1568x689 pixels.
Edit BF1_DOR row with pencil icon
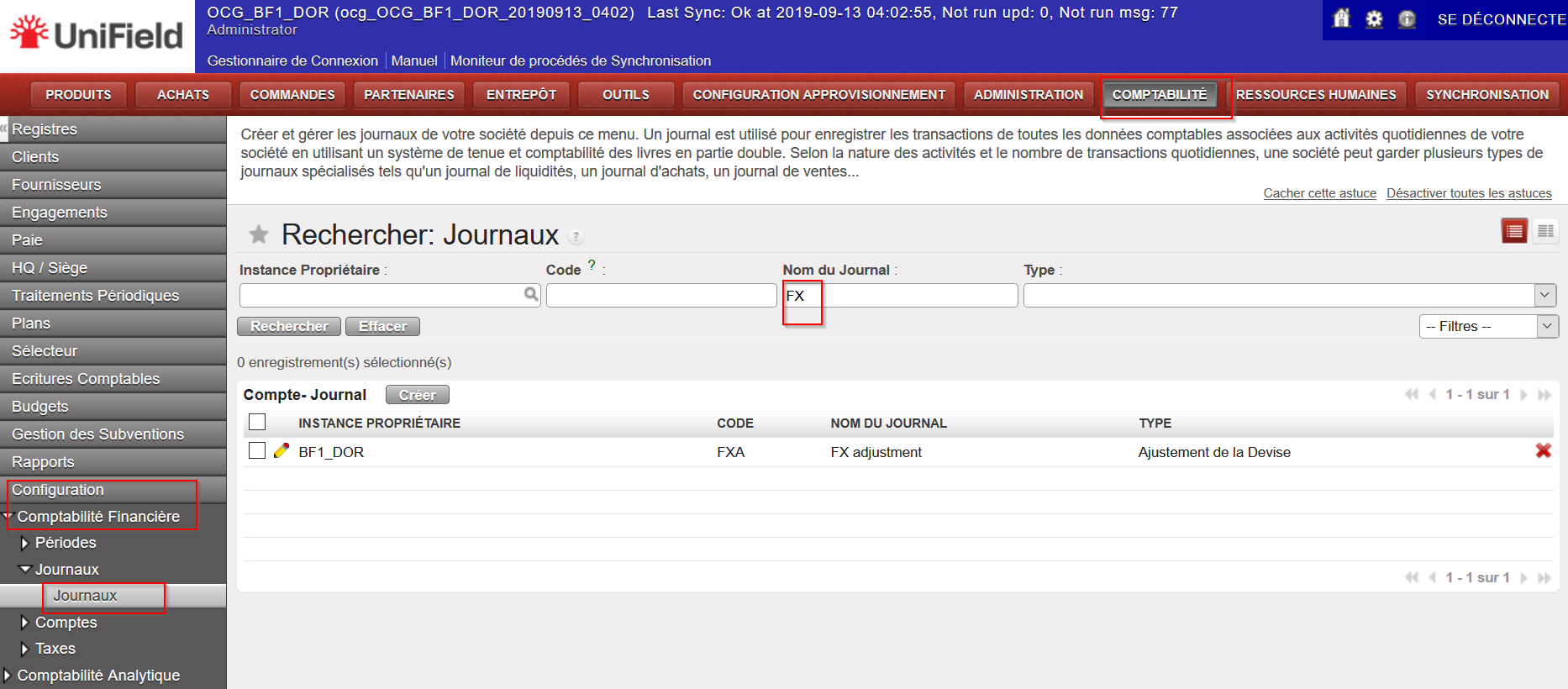coord(282,451)
